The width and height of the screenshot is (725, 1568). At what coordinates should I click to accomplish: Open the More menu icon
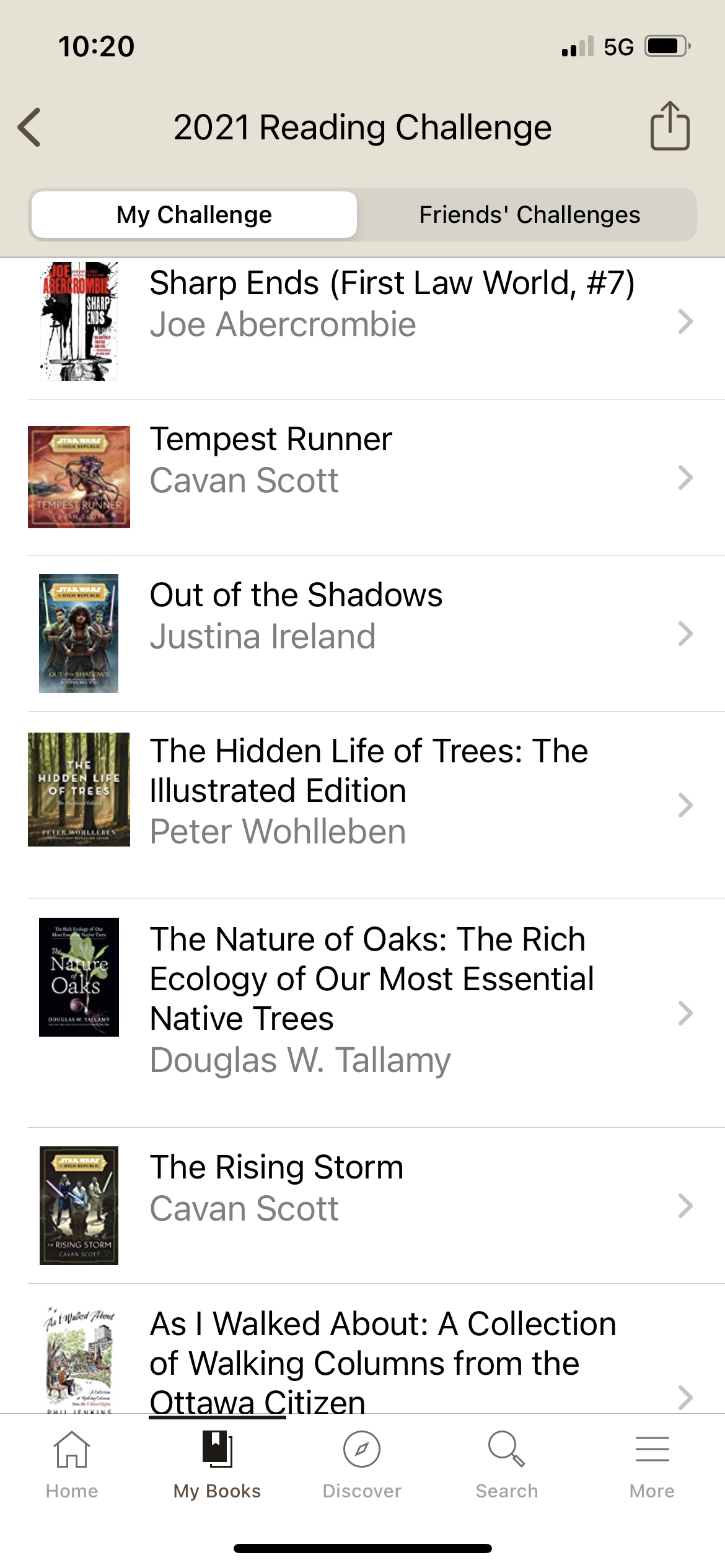pos(652,1449)
